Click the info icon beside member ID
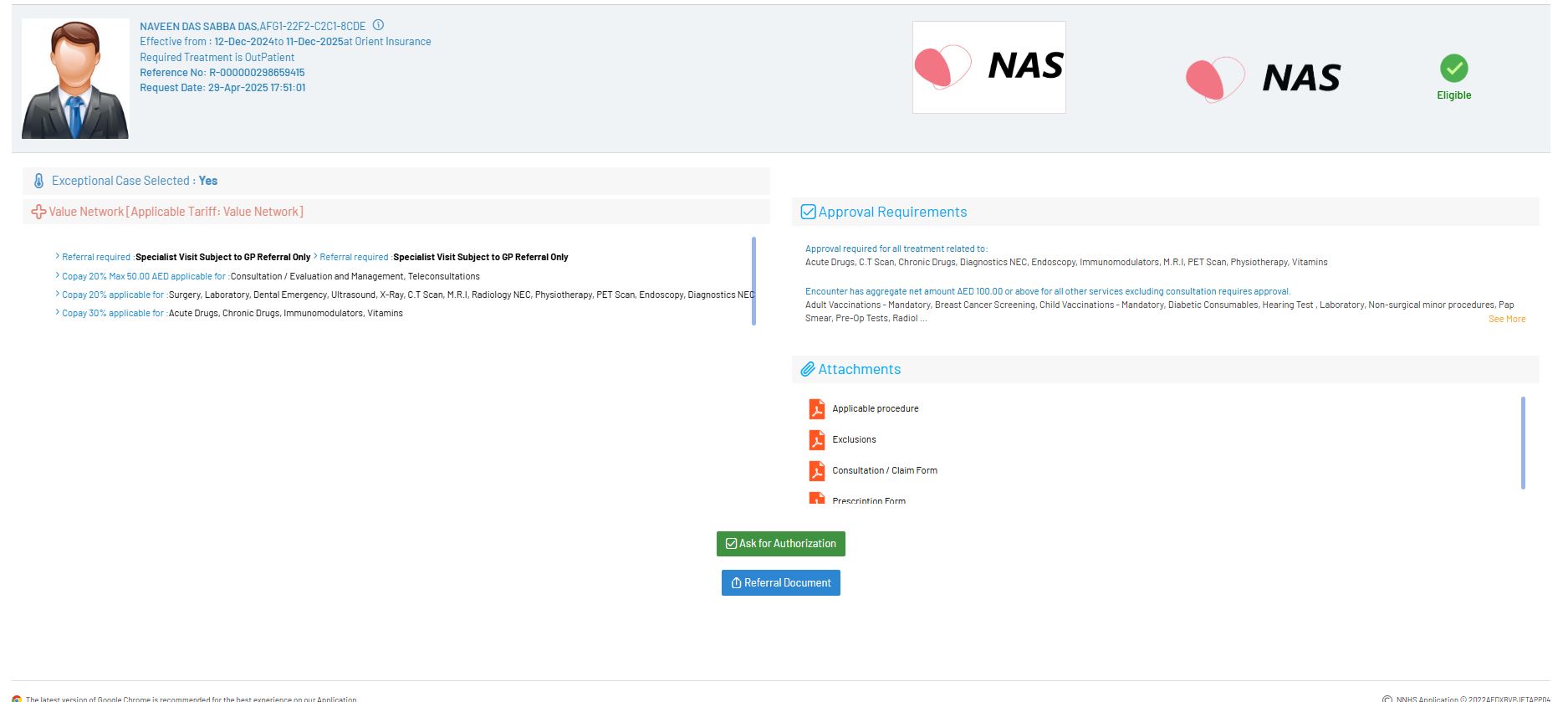The width and height of the screenshot is (1568, 702). [378, 25]
